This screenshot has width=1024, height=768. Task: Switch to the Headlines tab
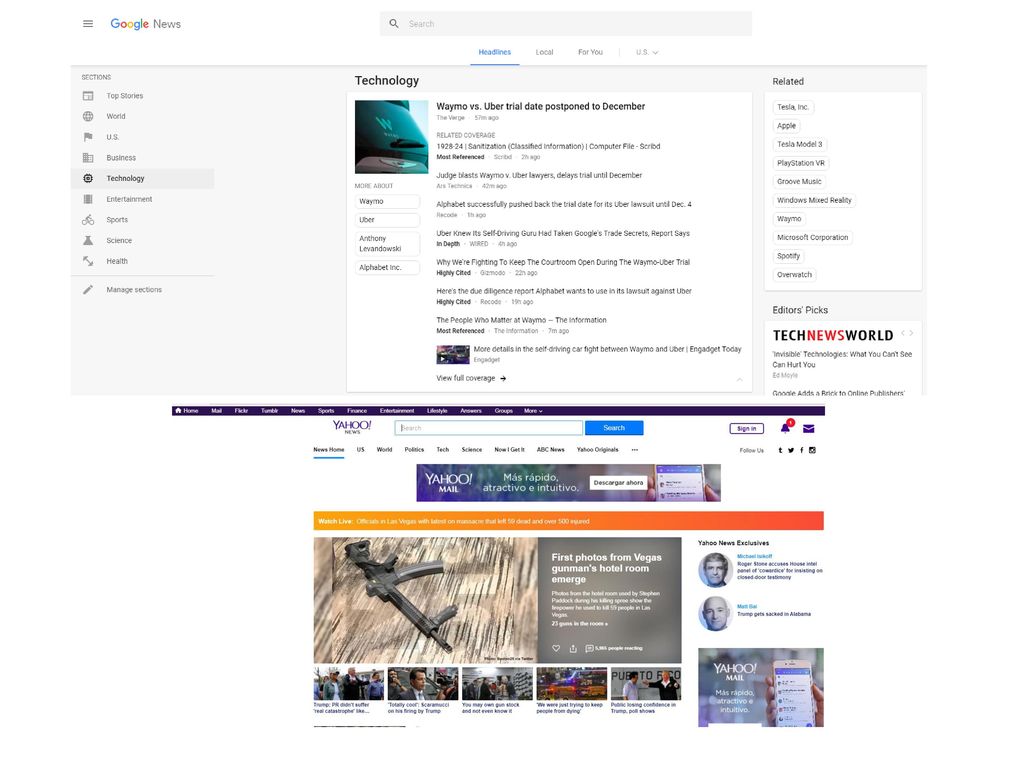pyautogui.click(x=495, y=52)
